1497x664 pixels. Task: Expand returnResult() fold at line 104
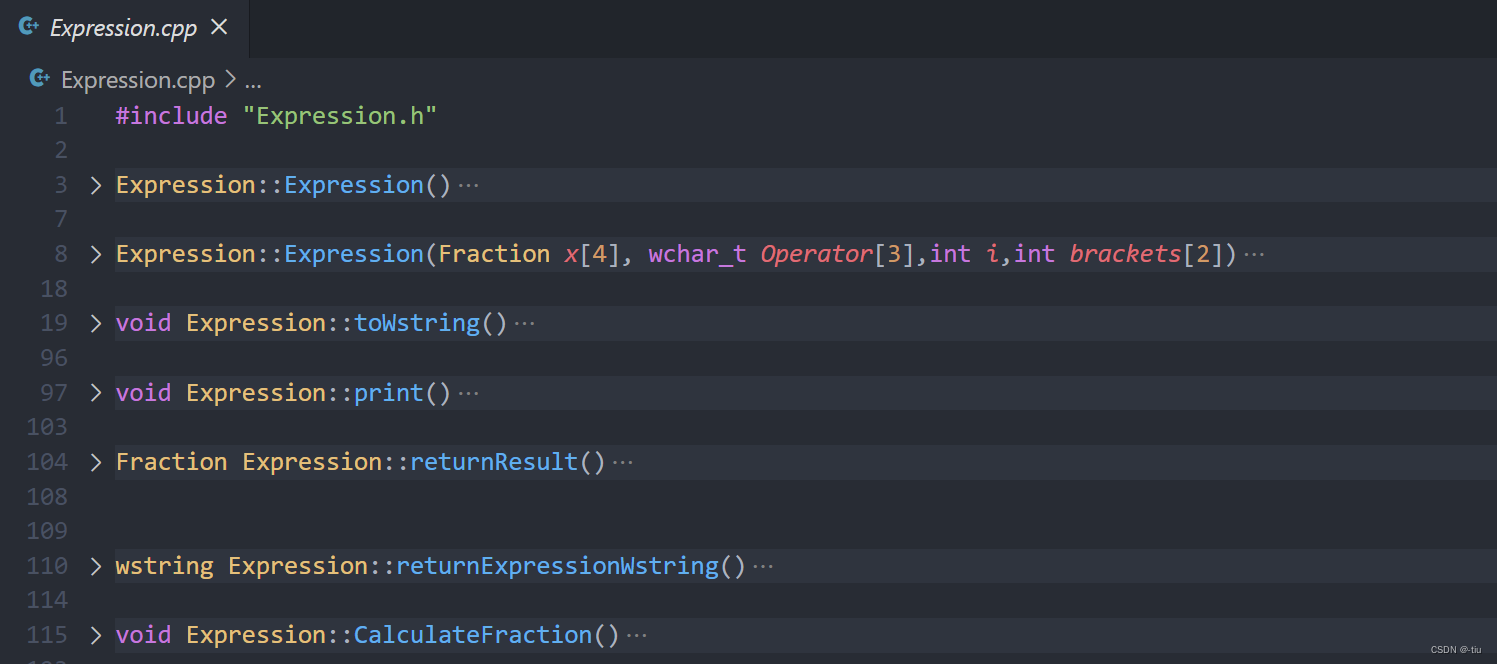[96, 462]
